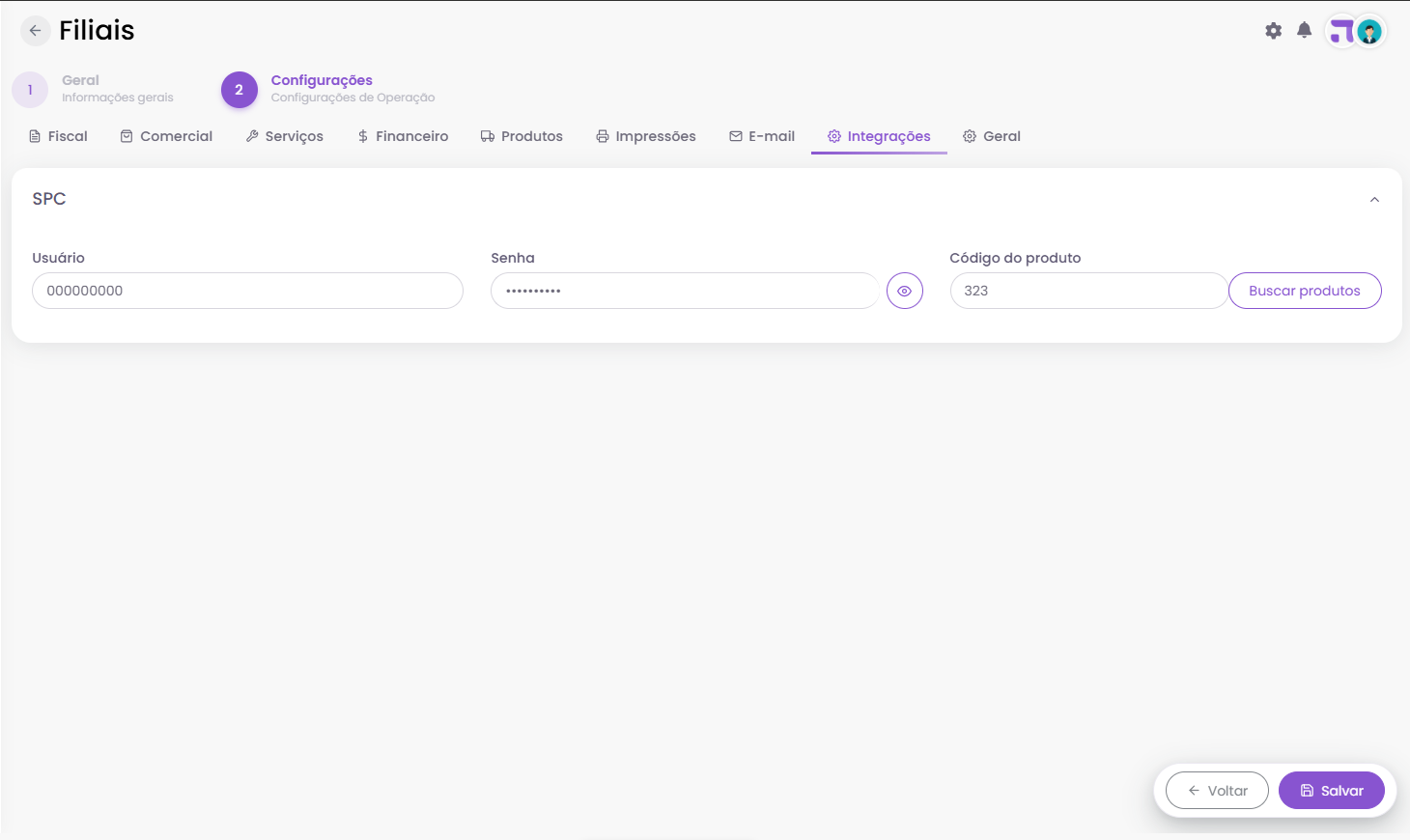Click the Filiais page title

pyautogui.click(x=97, y=31)
